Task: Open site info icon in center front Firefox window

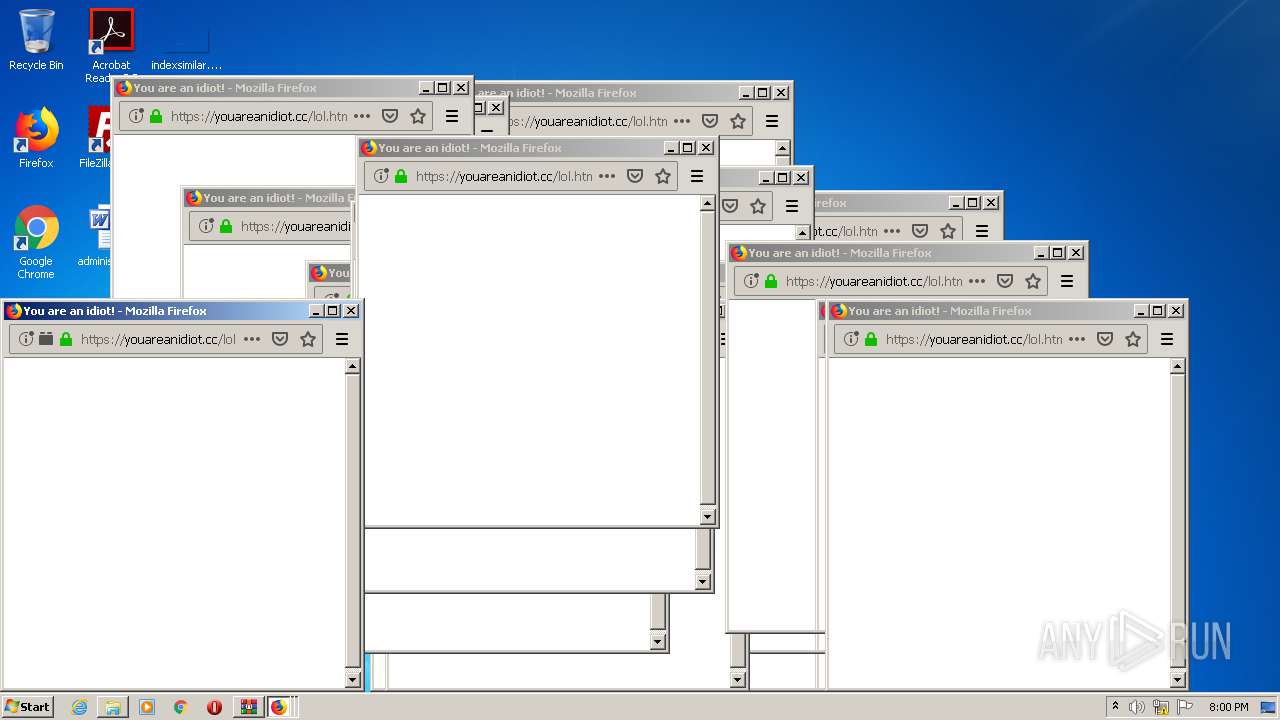Action: [x=381, y=176]
